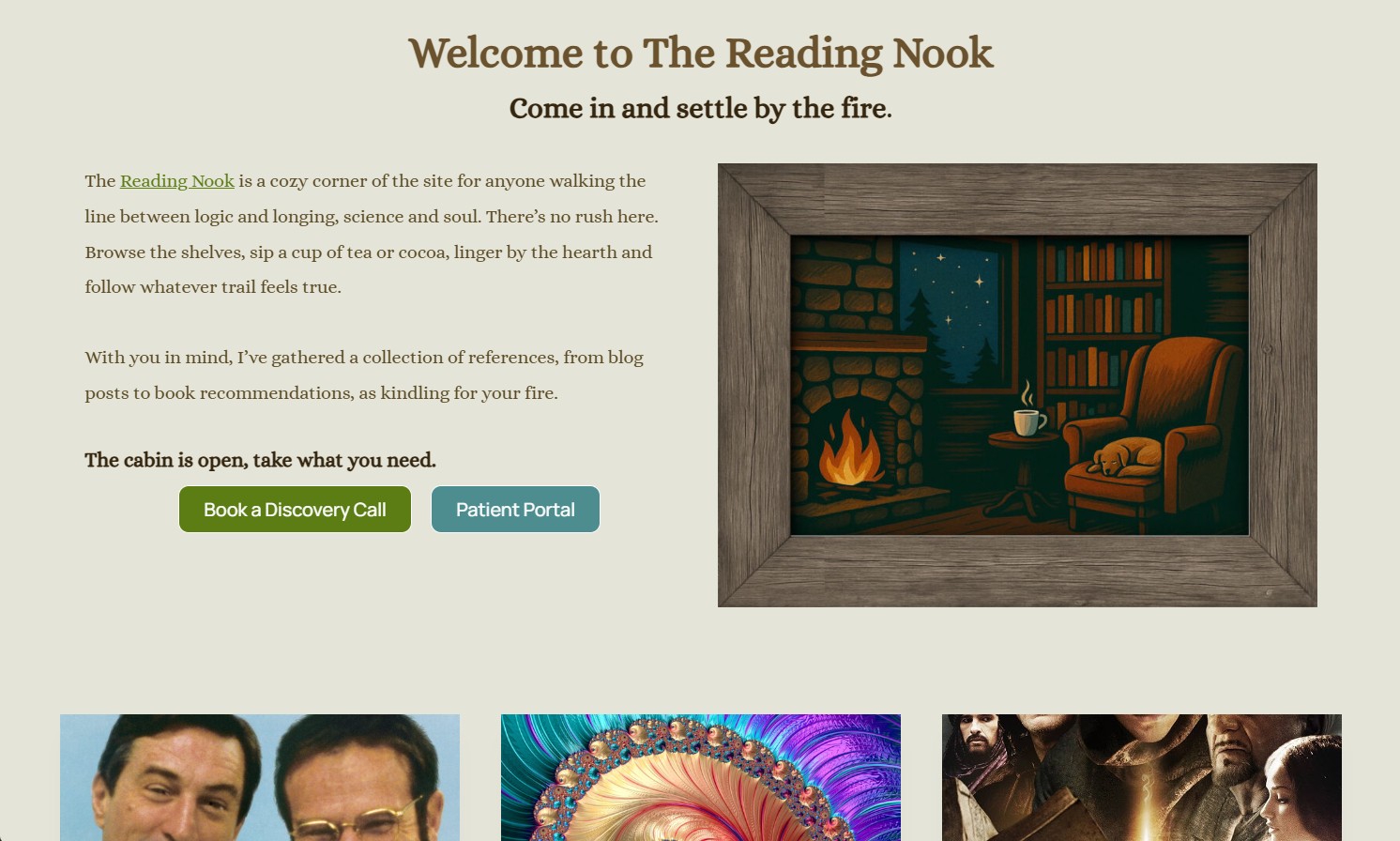Open the thumbnail of two smiling men

pyautogui.click(x=260, y=777)
